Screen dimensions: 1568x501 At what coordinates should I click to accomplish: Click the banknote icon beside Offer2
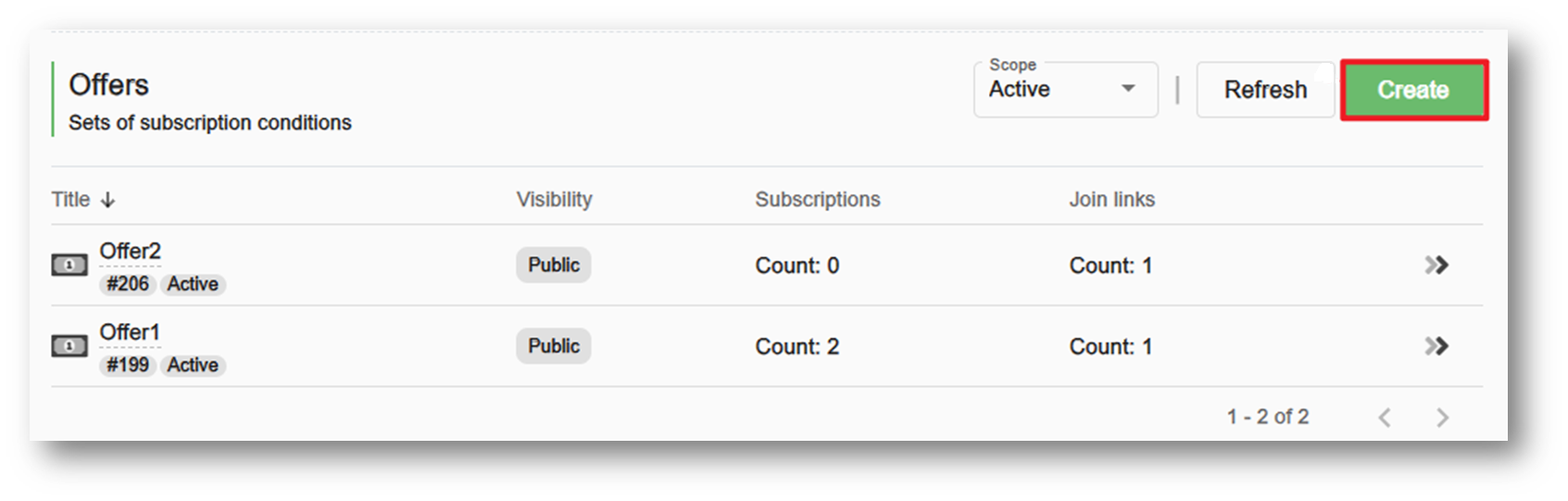[69, 265]
